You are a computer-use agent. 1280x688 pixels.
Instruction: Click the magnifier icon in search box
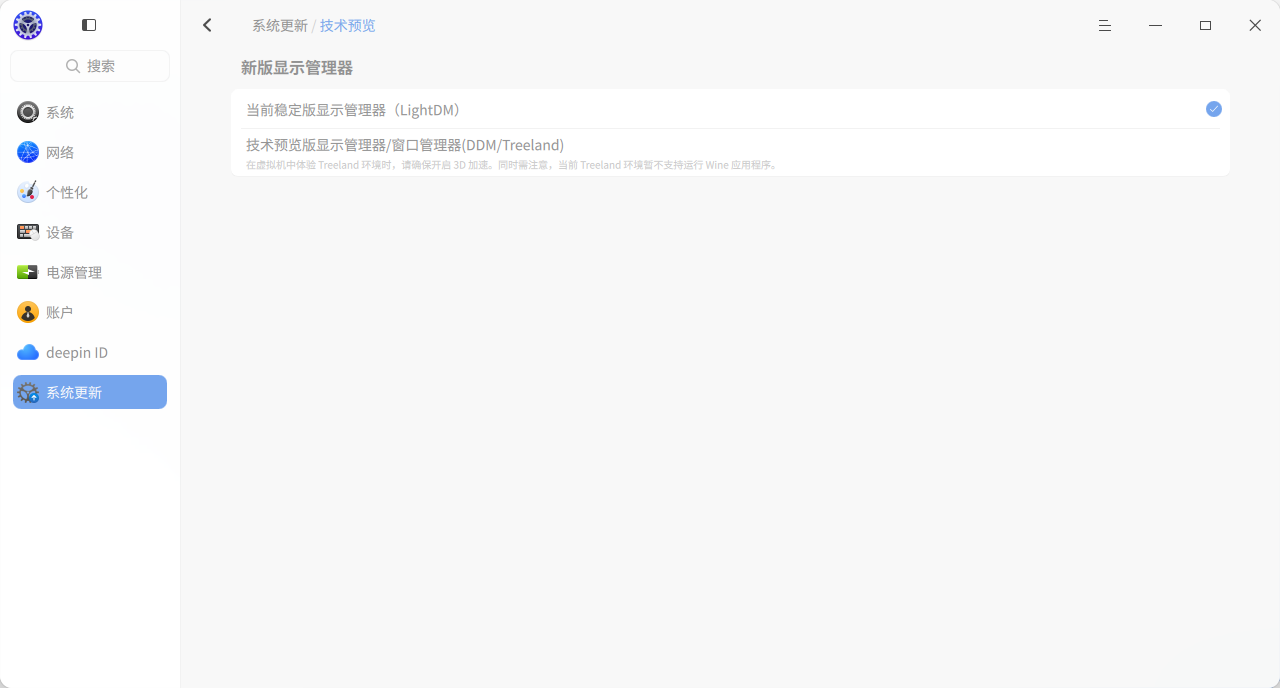click(x=73, y=66)
